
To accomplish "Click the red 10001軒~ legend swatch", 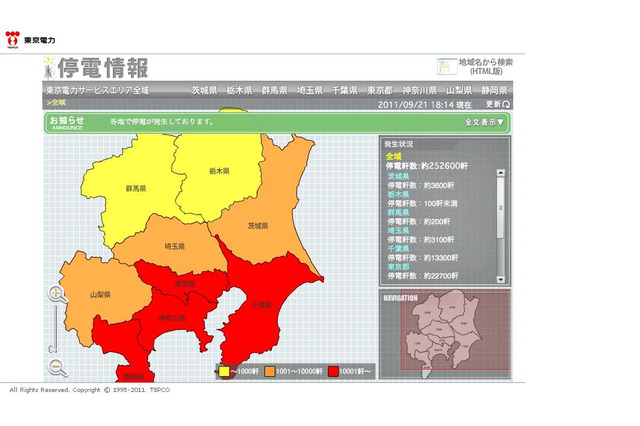I will pyautogui.click(x=333, y=371).
